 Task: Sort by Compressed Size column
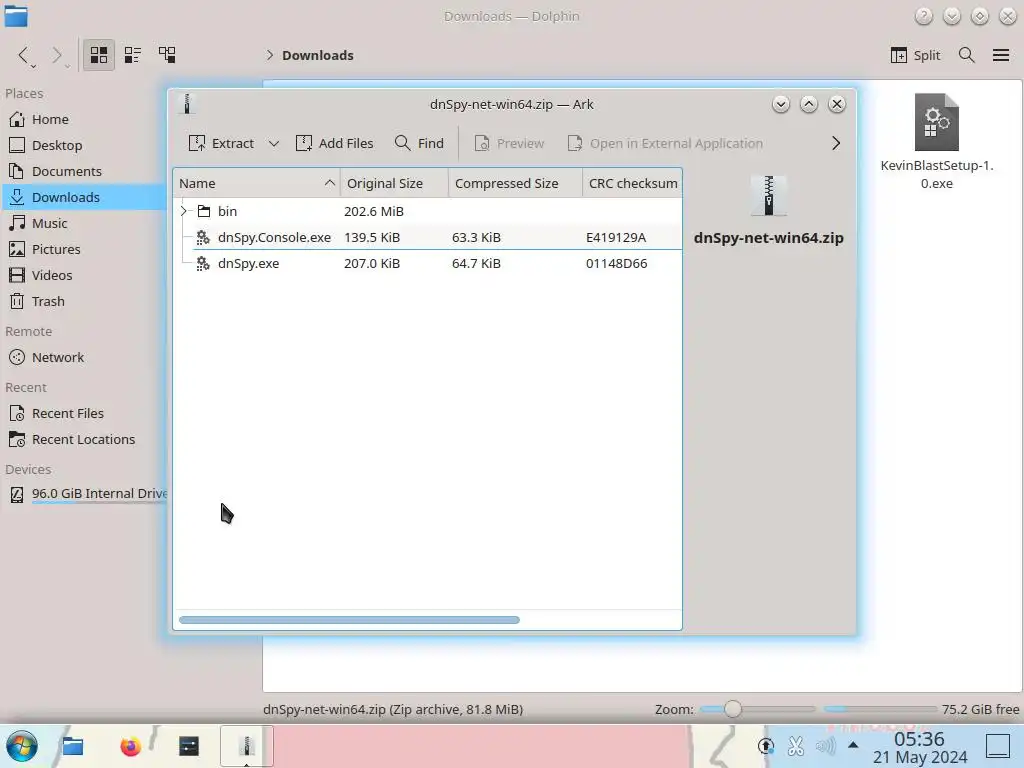515,184
